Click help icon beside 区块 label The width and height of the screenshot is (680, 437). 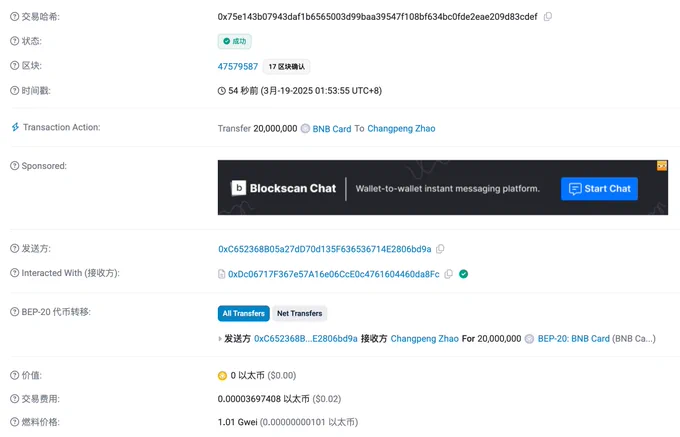click(14, 65)
